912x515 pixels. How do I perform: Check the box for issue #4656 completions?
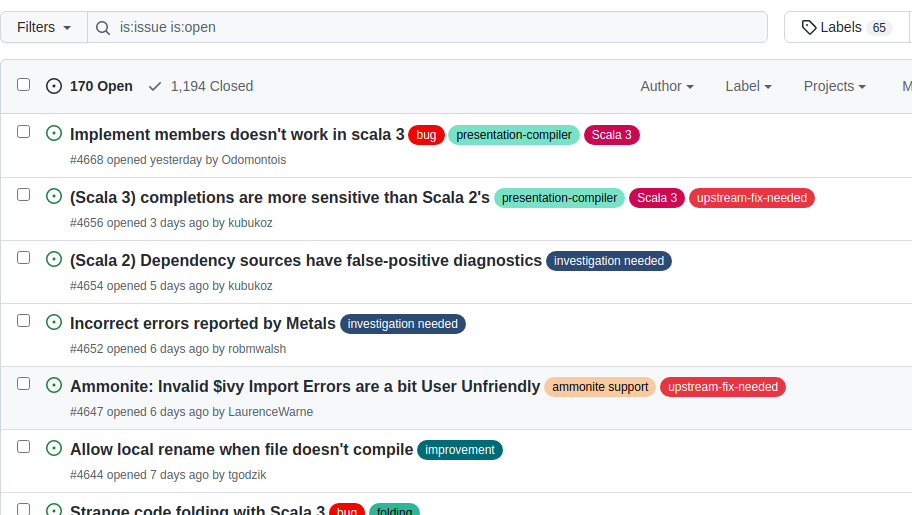tap(23, 194)
